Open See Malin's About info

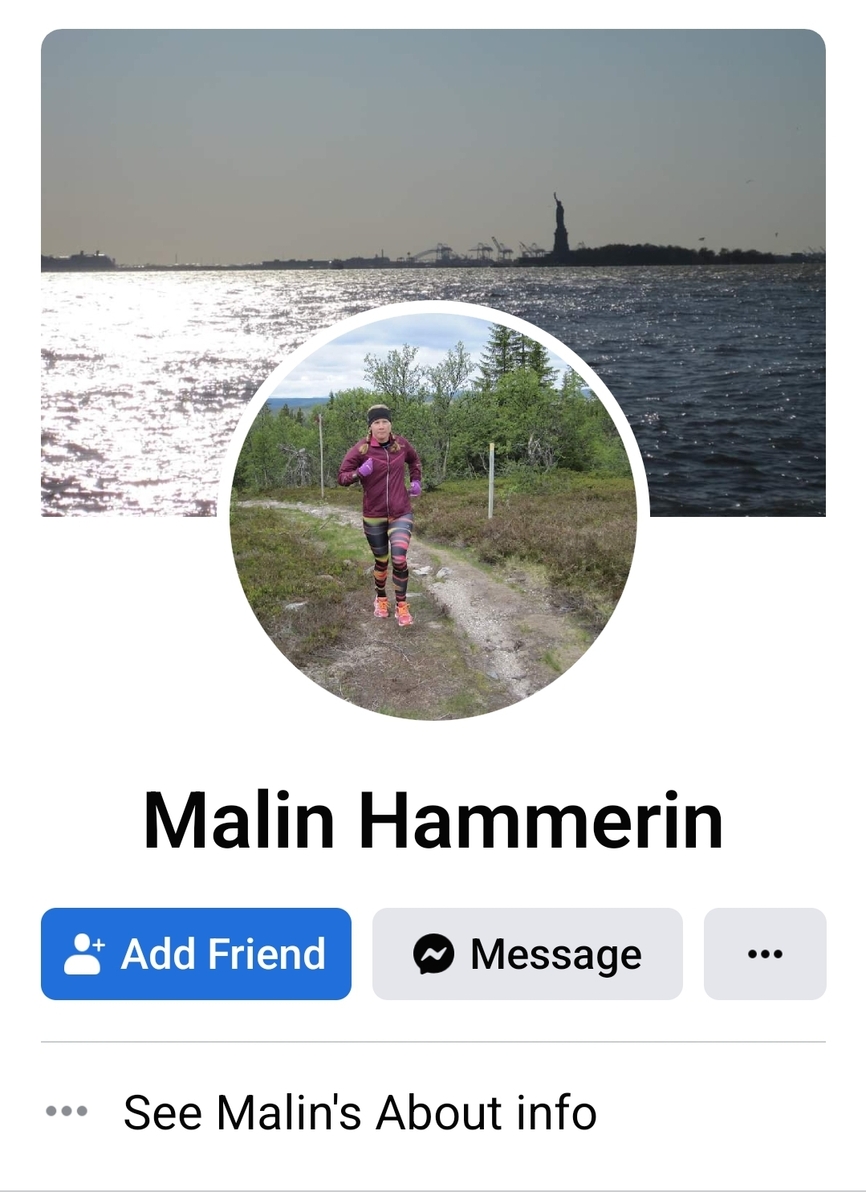point(360,1112)
